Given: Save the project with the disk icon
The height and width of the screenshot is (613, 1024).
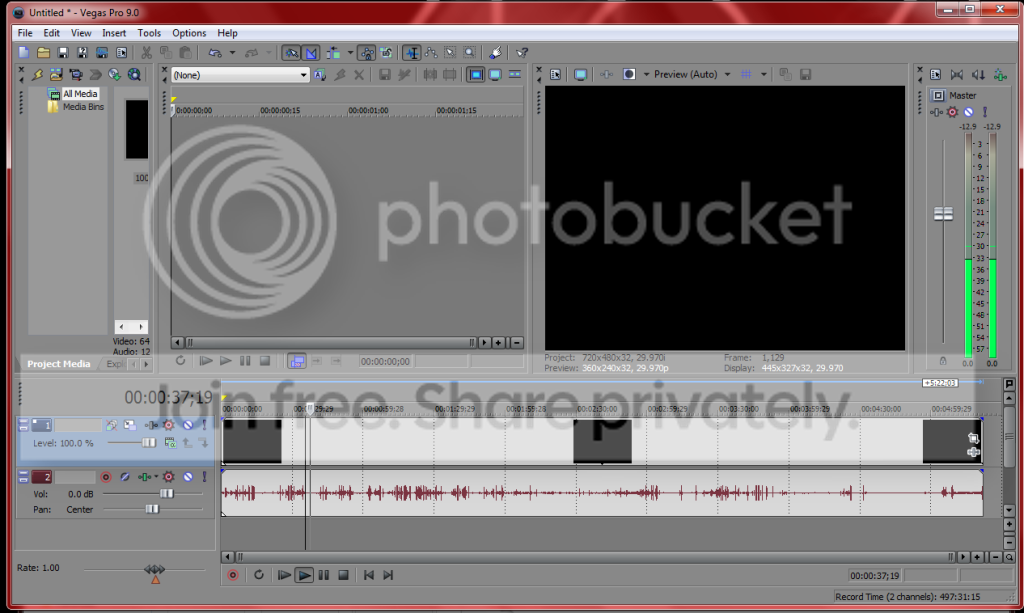Looking at the screenshot, I should pos(63,53).
